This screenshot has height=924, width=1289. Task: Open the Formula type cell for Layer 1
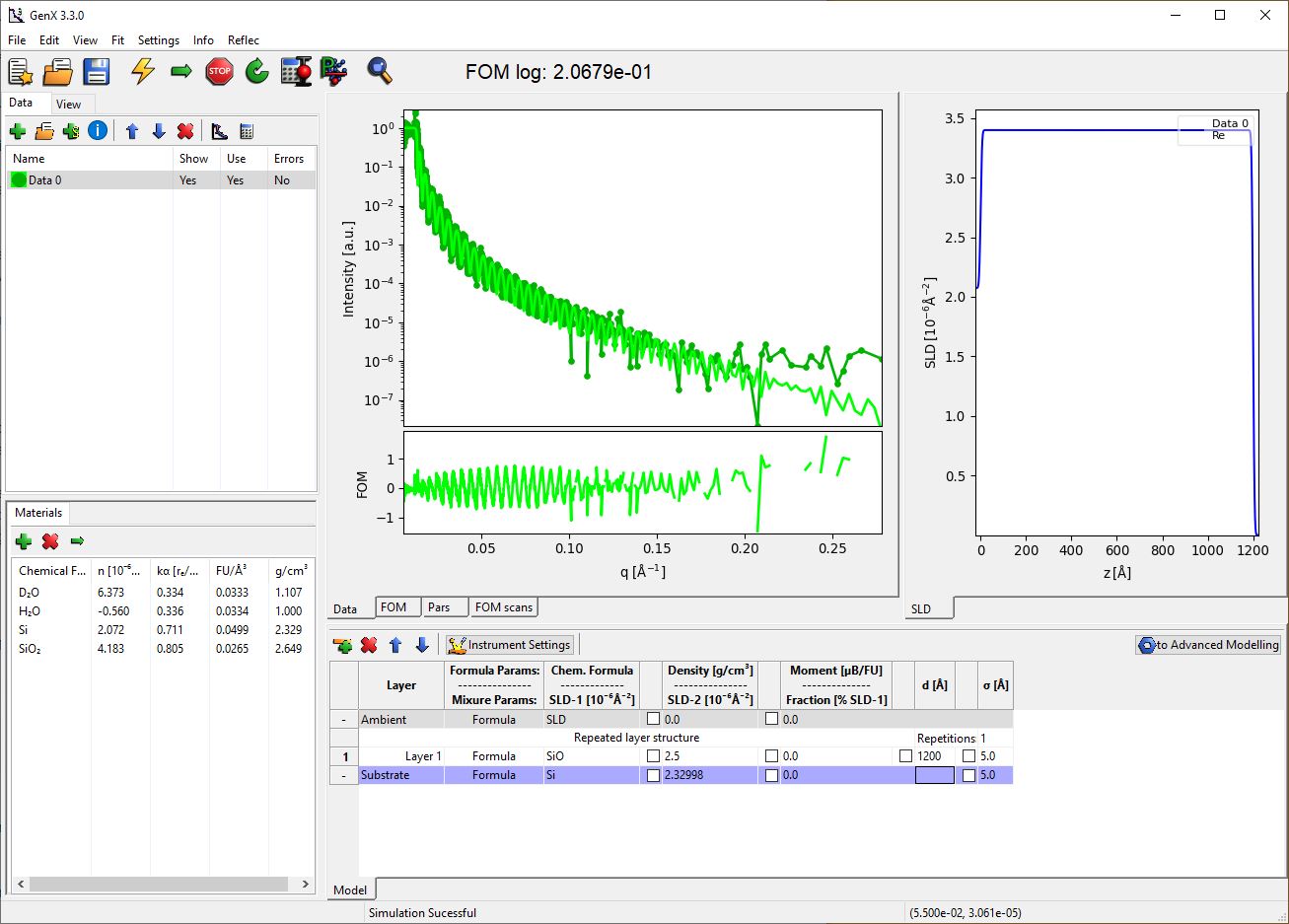coord(493,756)
